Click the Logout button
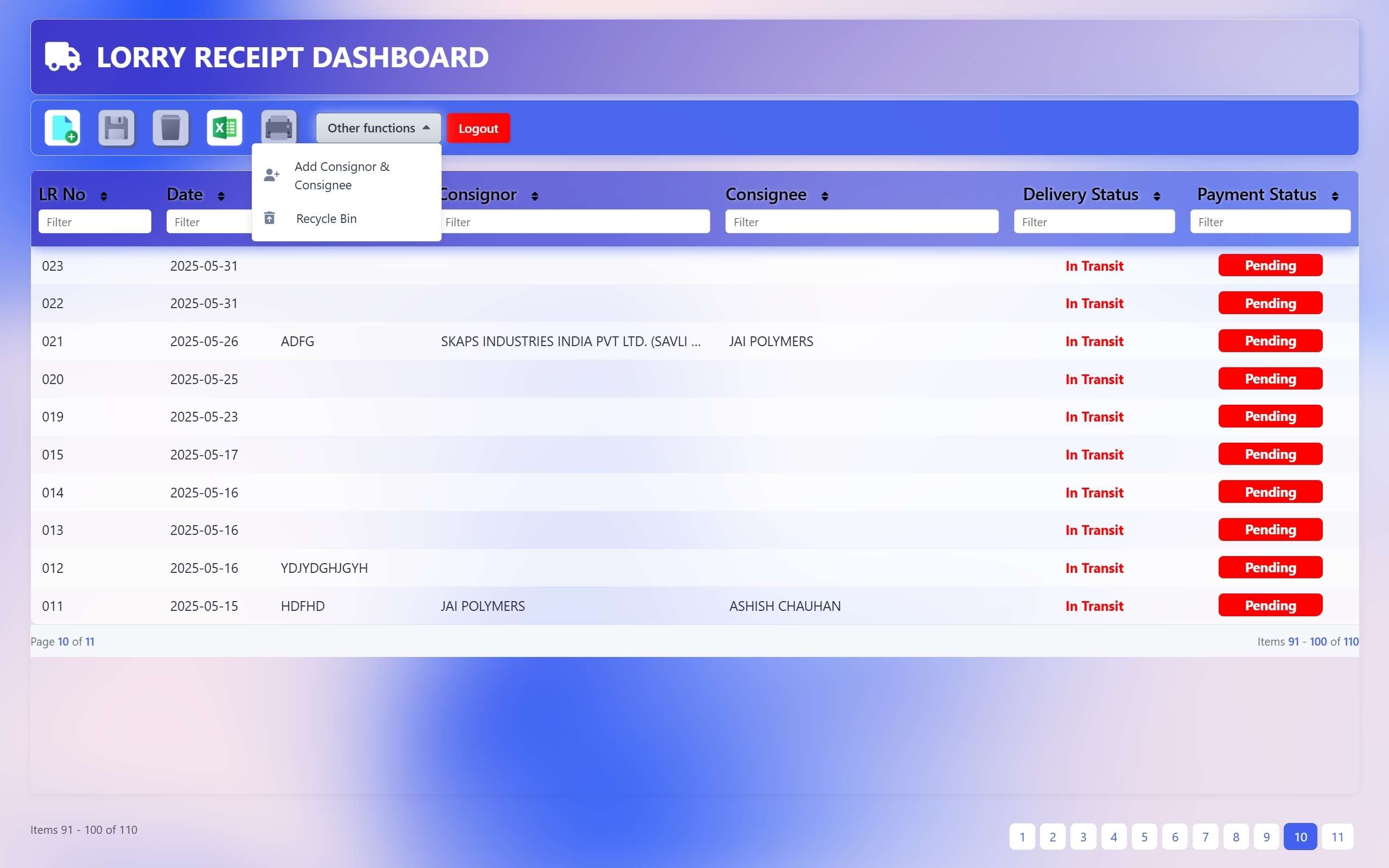Image resolution: width=1389 pixels, height=868 pixels. coord(477,127)
